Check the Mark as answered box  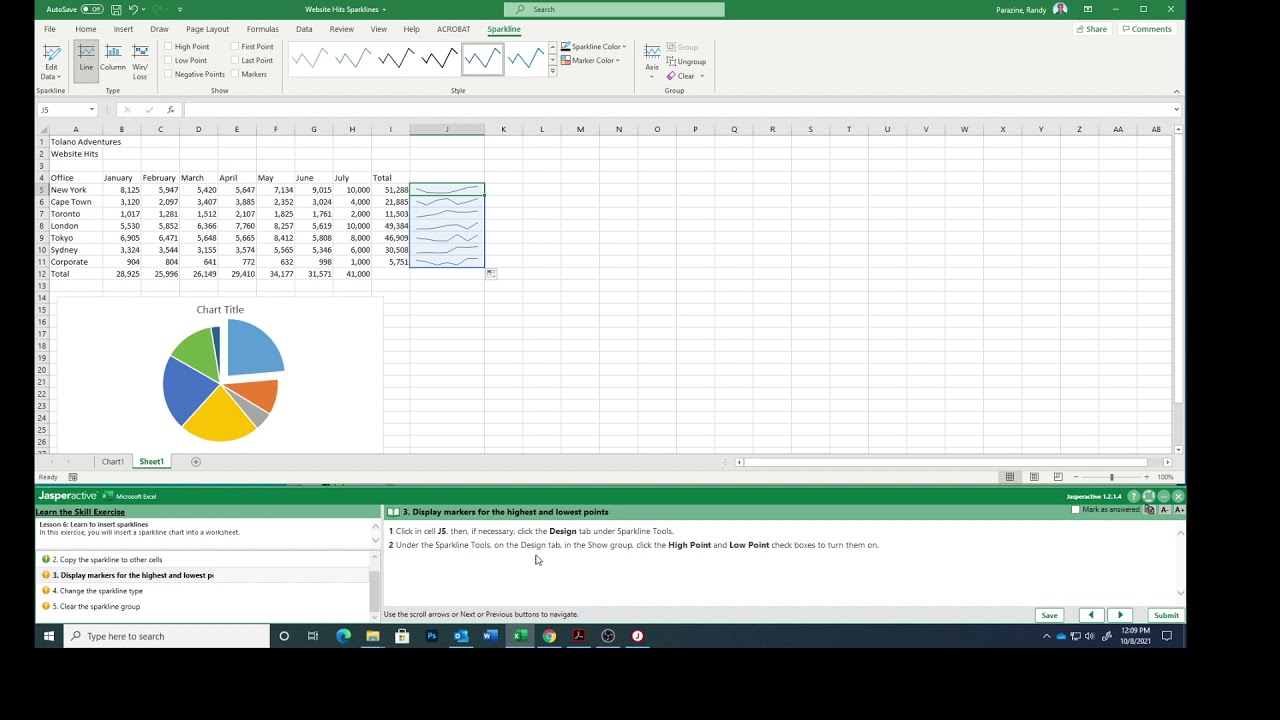1076,510
